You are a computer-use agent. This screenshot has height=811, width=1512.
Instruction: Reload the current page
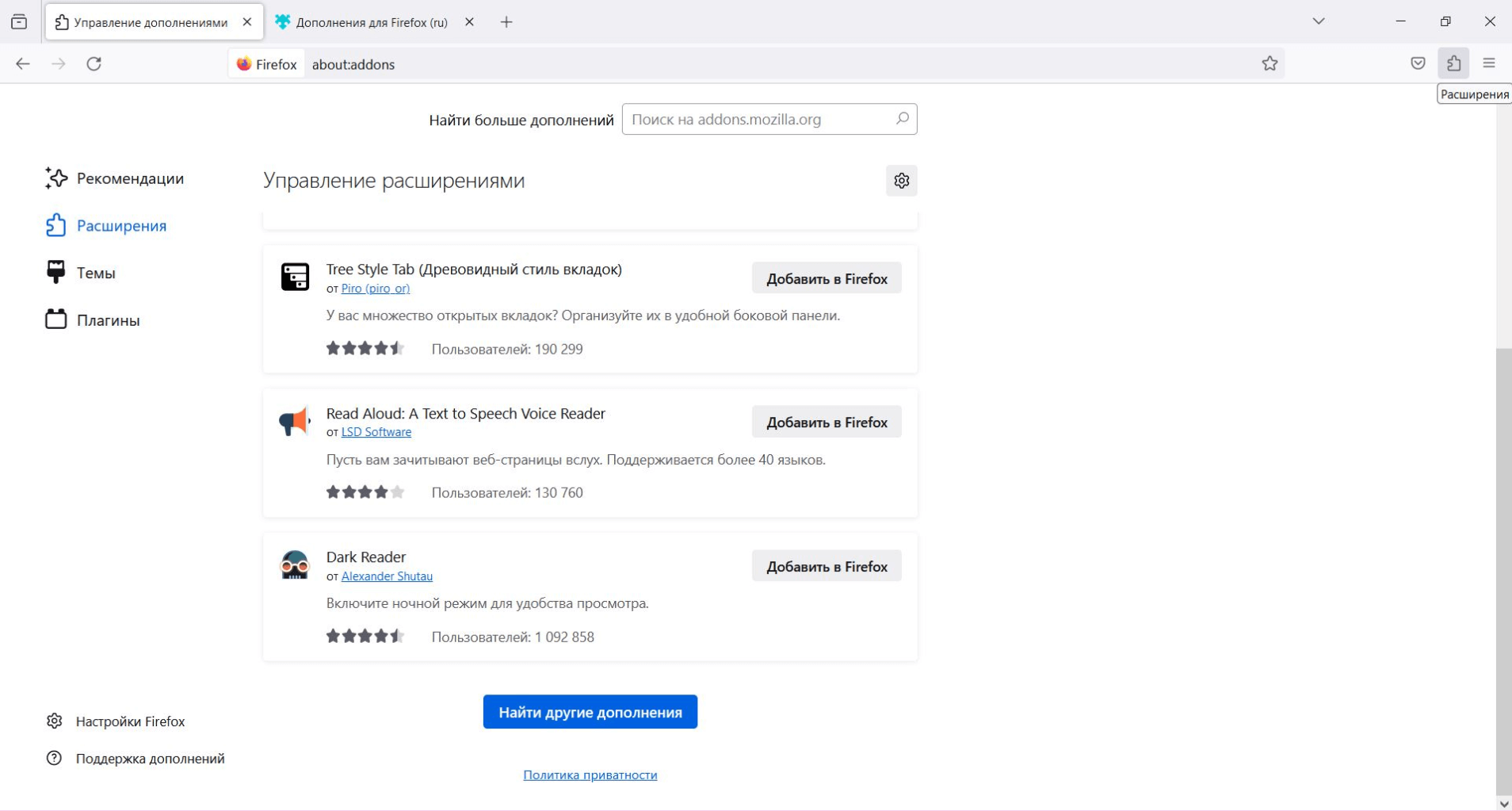[x=94, y=63]
